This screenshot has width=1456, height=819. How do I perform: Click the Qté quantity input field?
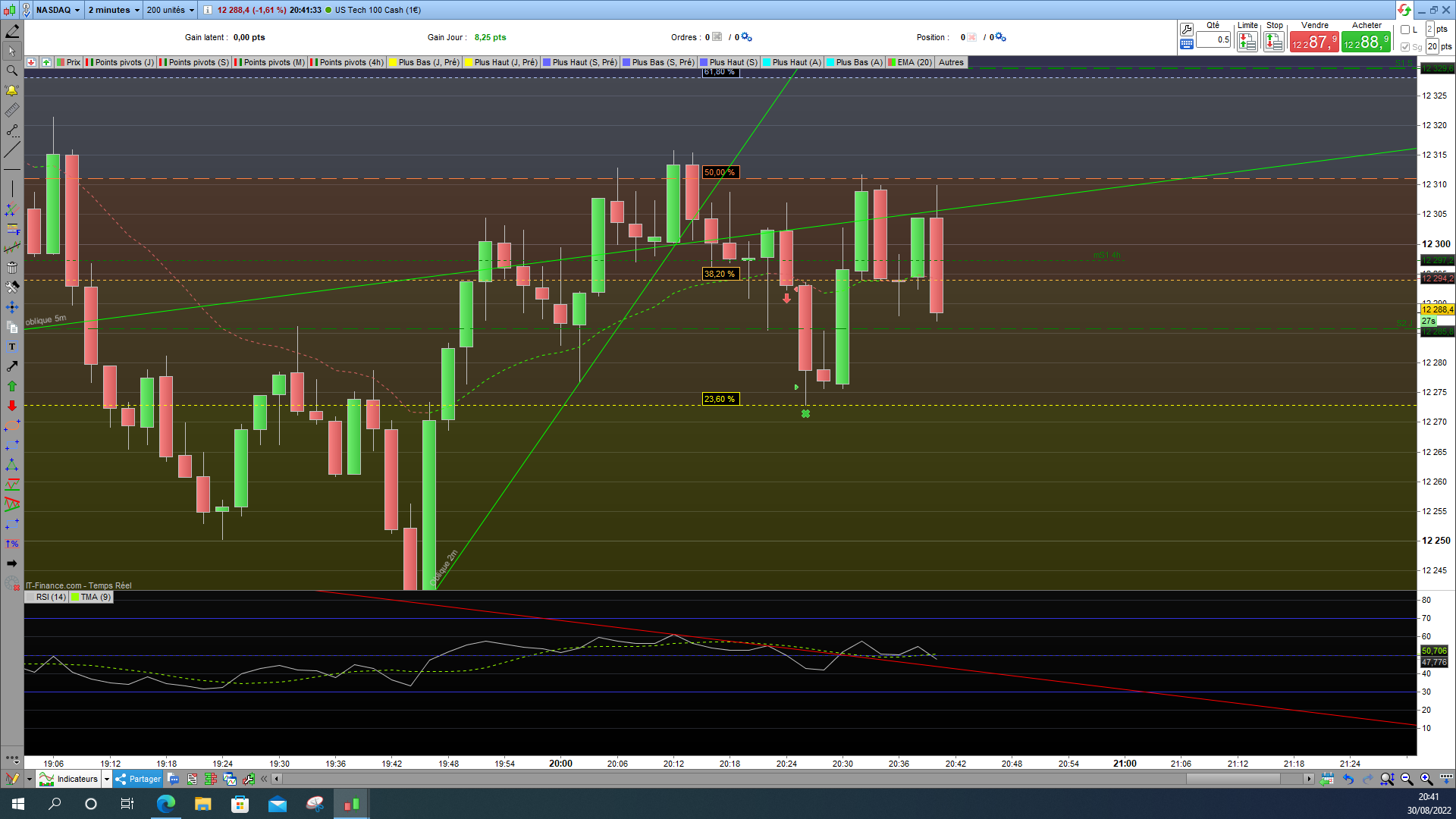point(1213,39)
